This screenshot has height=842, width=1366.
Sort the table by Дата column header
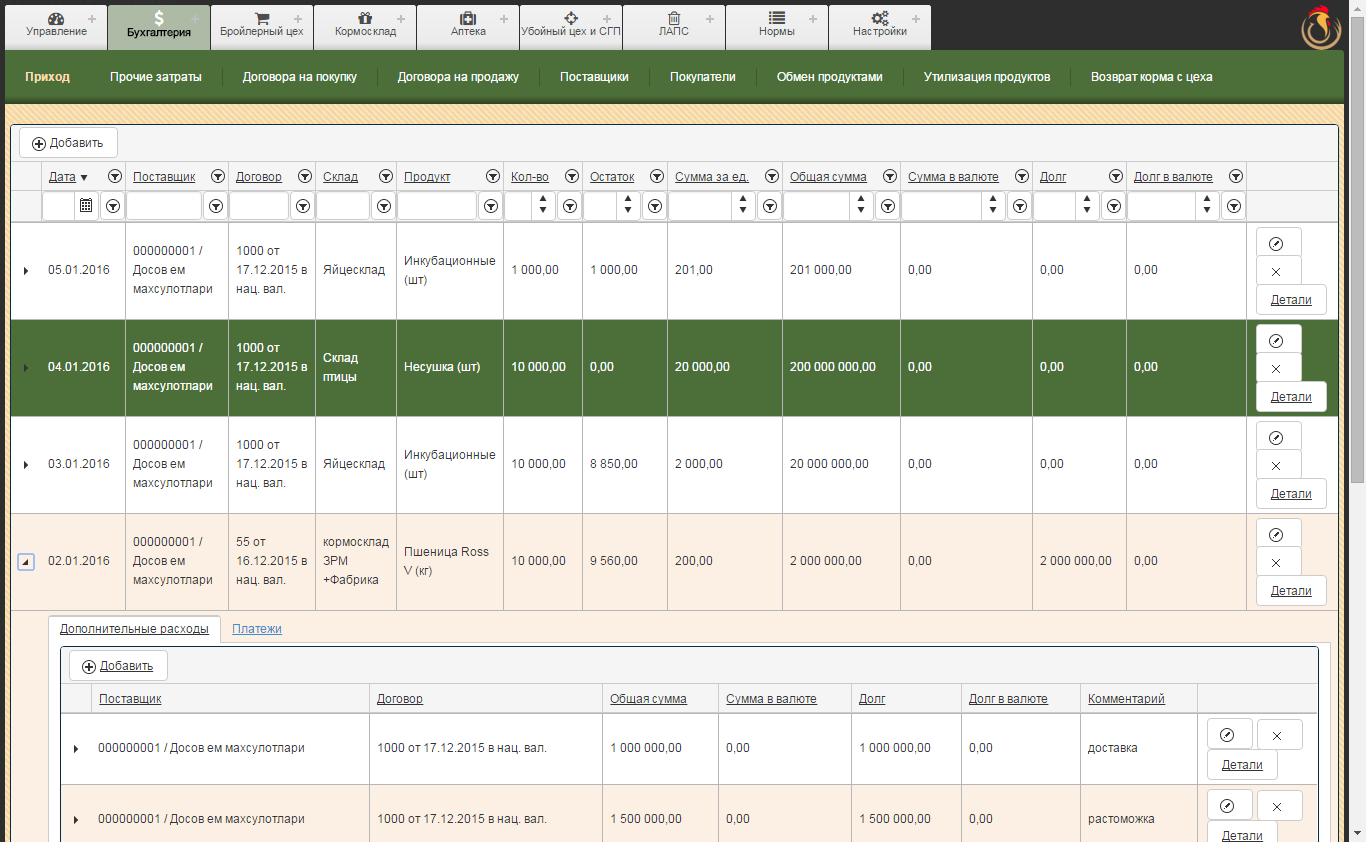click(62, 177)
